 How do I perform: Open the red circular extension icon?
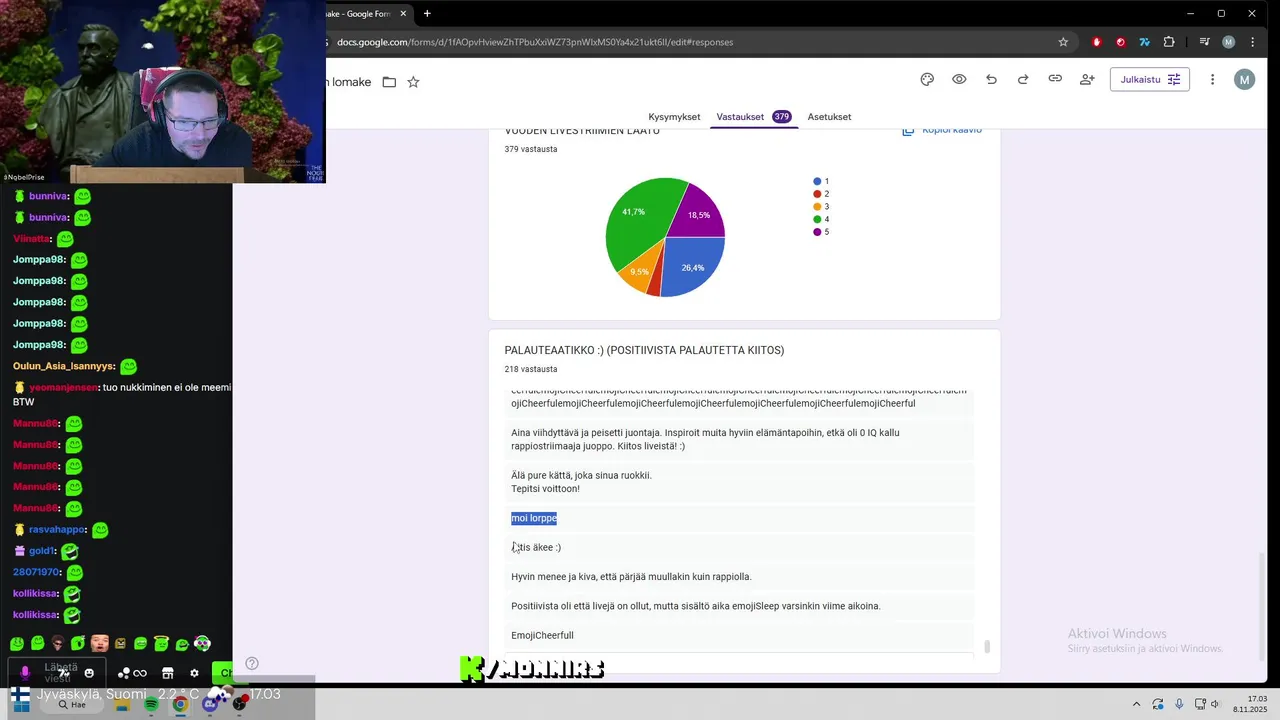tap(1120, 42)
